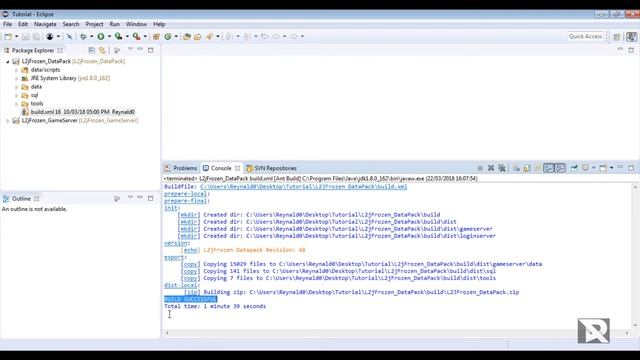Click the Forward navigation arrow icon

click(x=293, y=36)
